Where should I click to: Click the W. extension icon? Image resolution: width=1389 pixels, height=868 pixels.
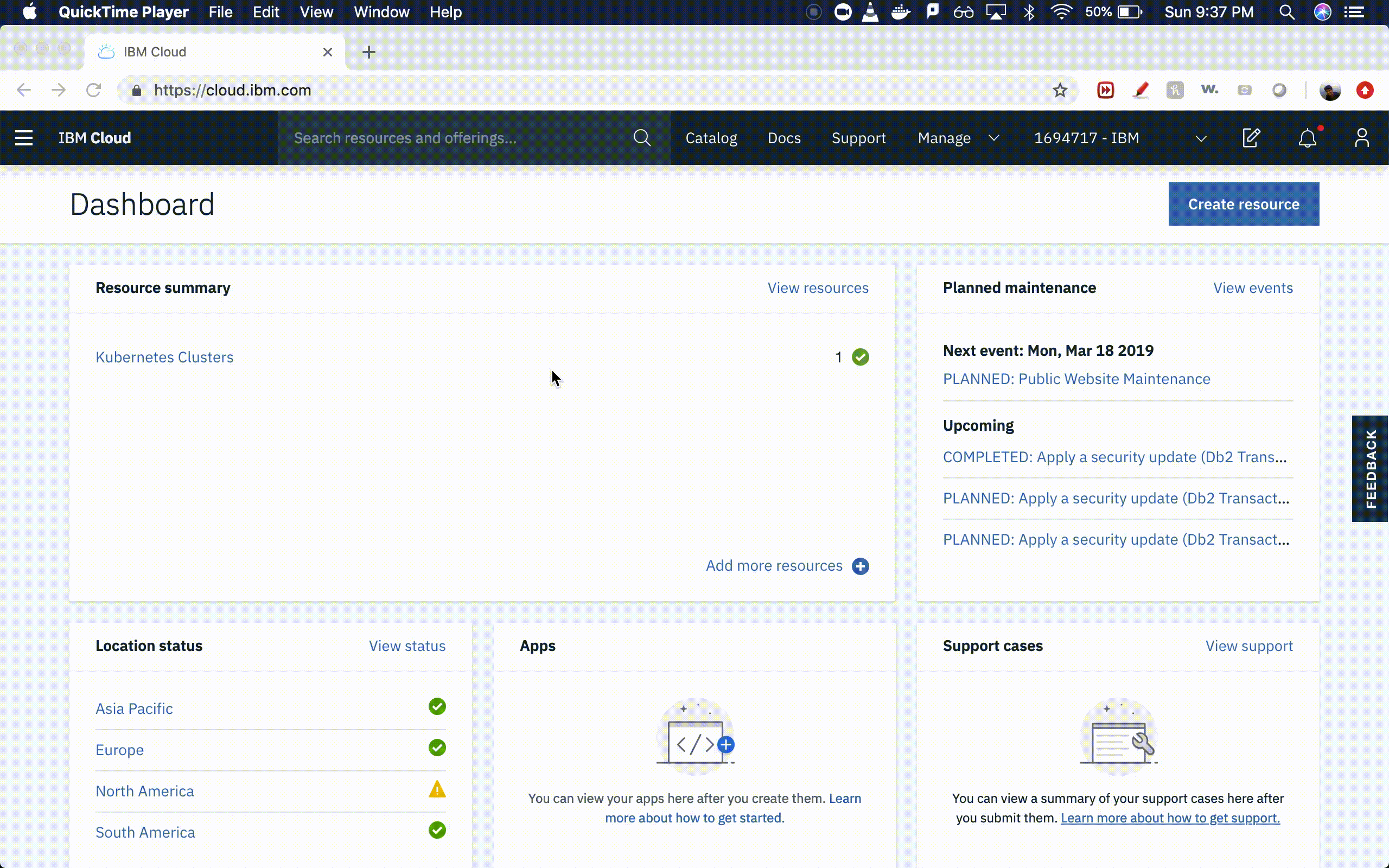(x=1209, y=90)
